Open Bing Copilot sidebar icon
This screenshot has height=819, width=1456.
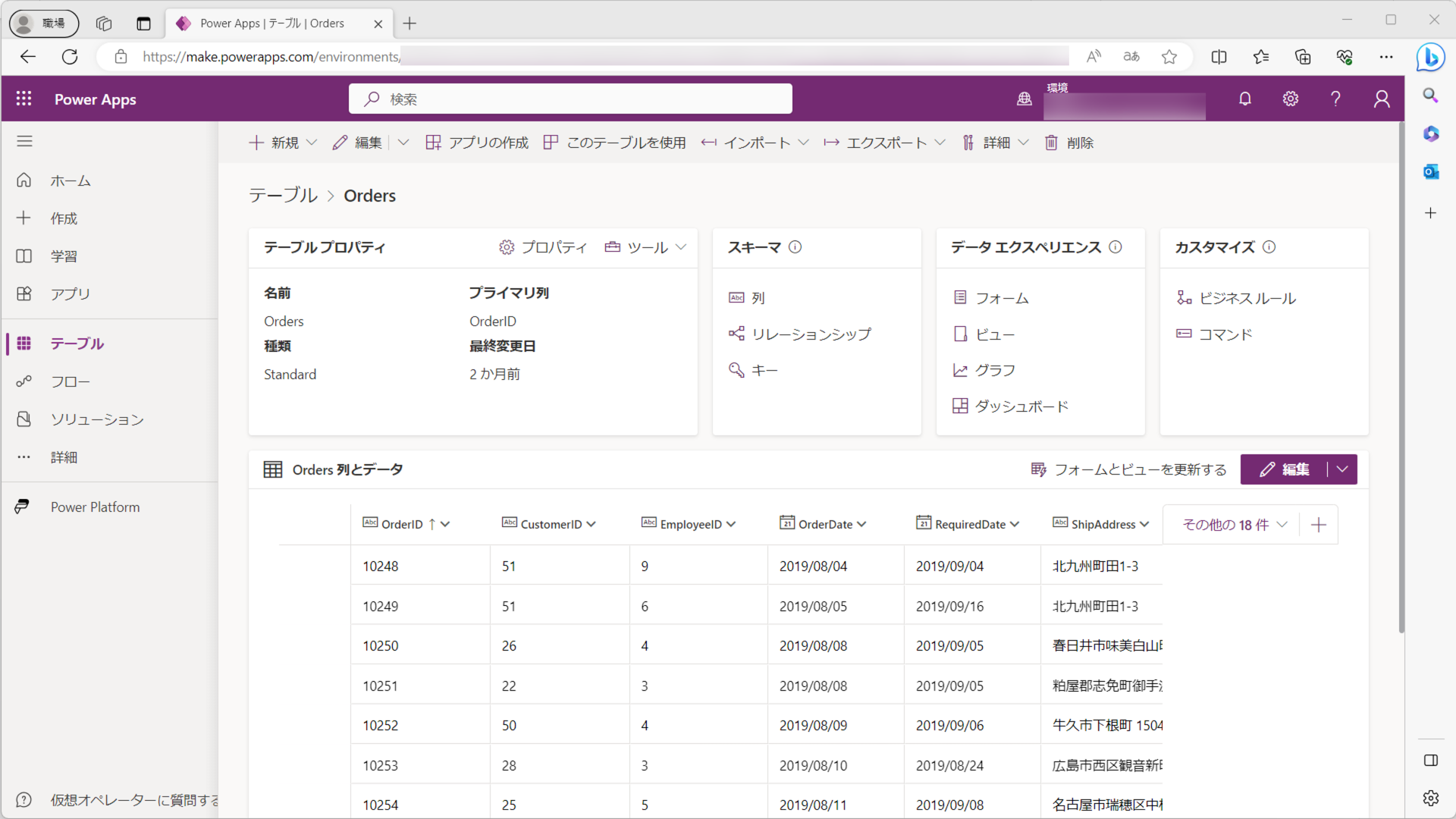click(x=1430, y=57)
